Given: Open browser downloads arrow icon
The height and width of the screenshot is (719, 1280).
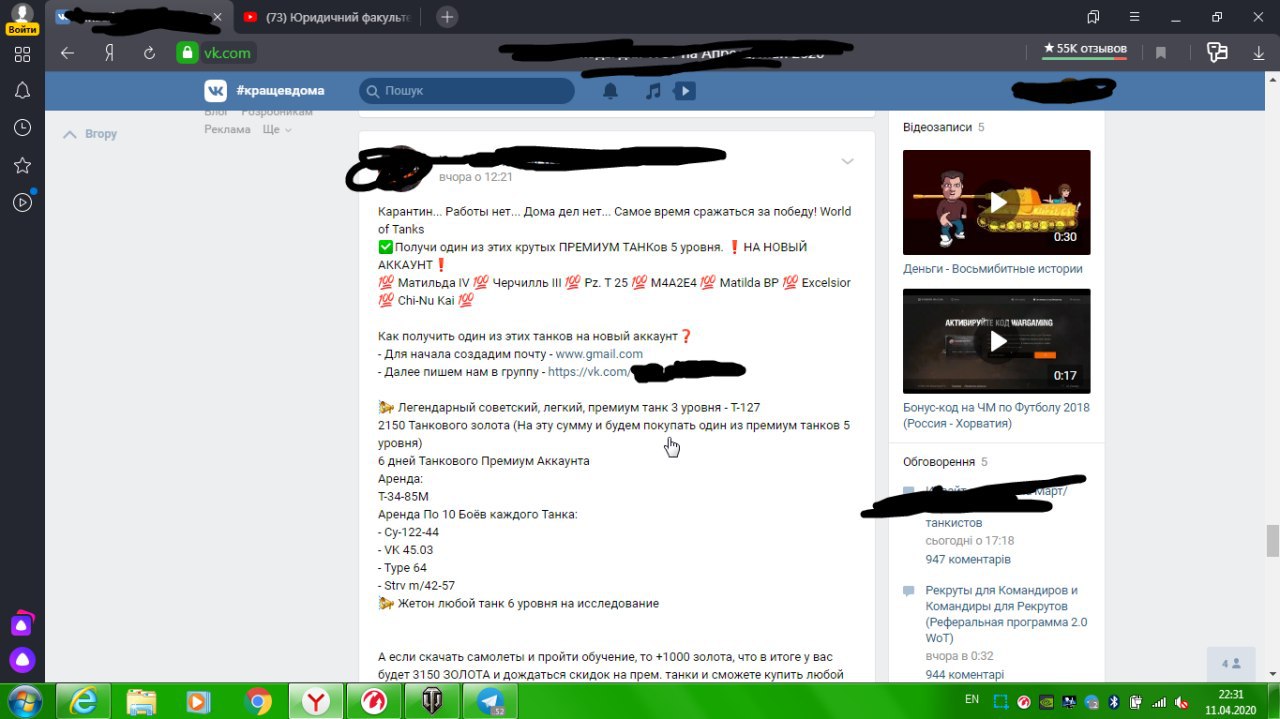Looking at the screenshot, I should click(x=1259, y=53).
